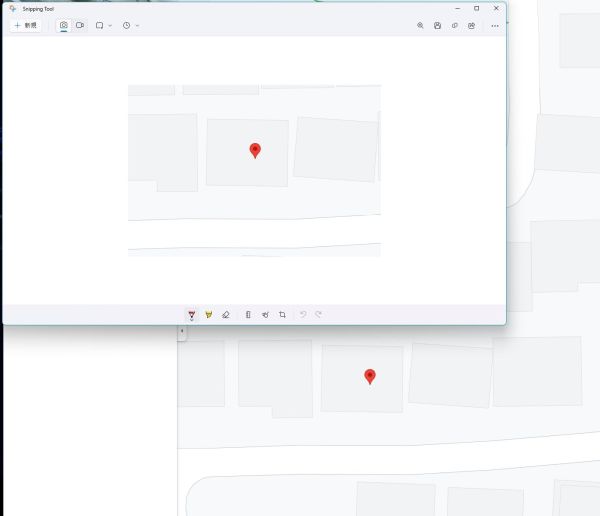Open the snipping shape mode dropdown
This screenshot has width=600, height=516.
tap(103, 25)
